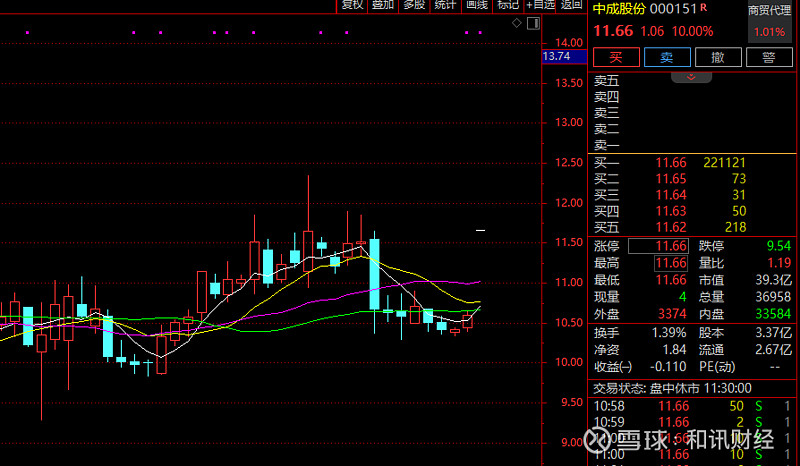Click the 最高 high price box
The image size is (800, 466).
click(x=671, y=263)
